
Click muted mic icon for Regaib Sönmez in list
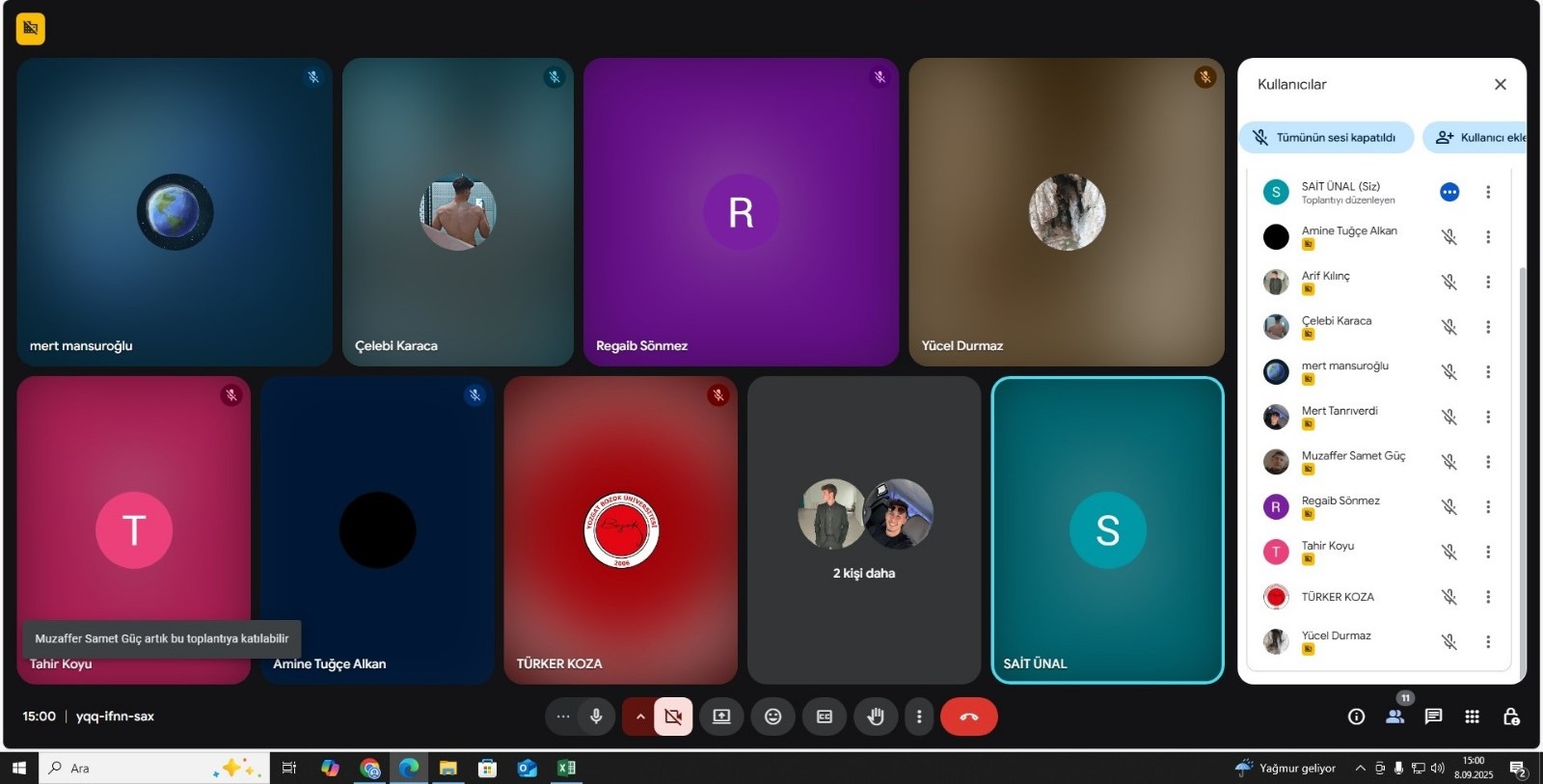1448,507
